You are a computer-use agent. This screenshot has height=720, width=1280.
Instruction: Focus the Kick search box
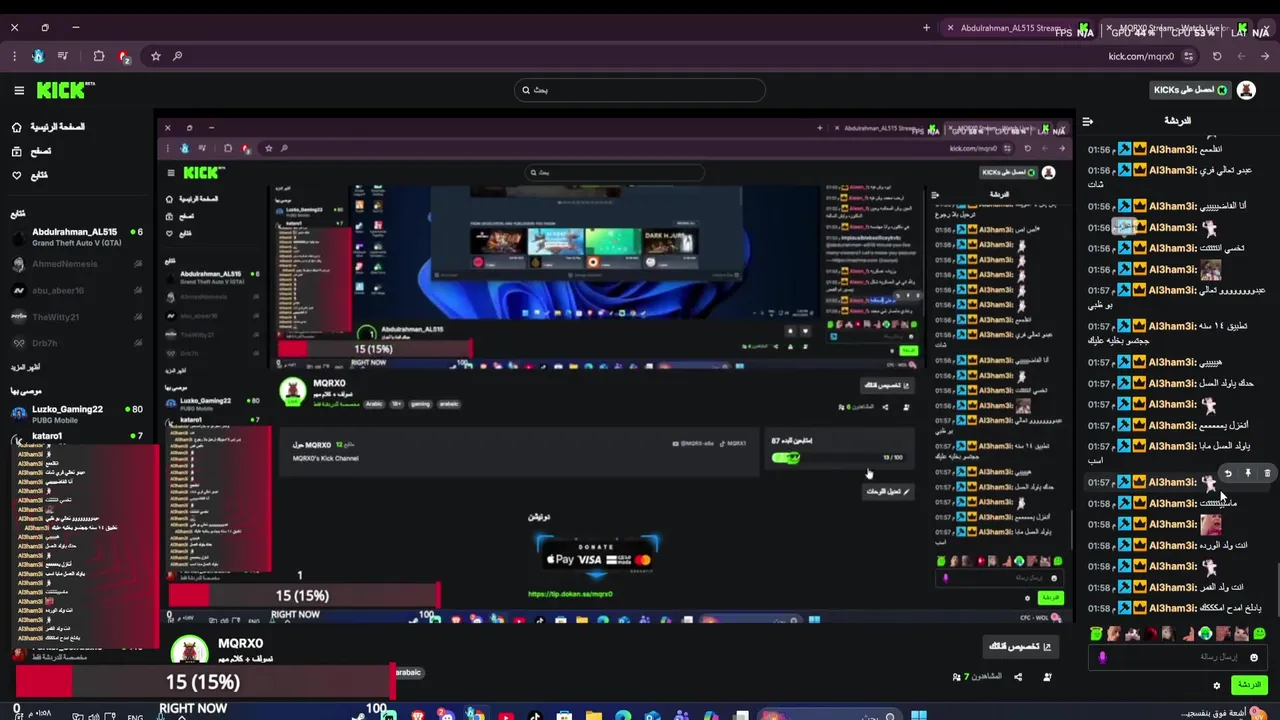tap(640, 90)
